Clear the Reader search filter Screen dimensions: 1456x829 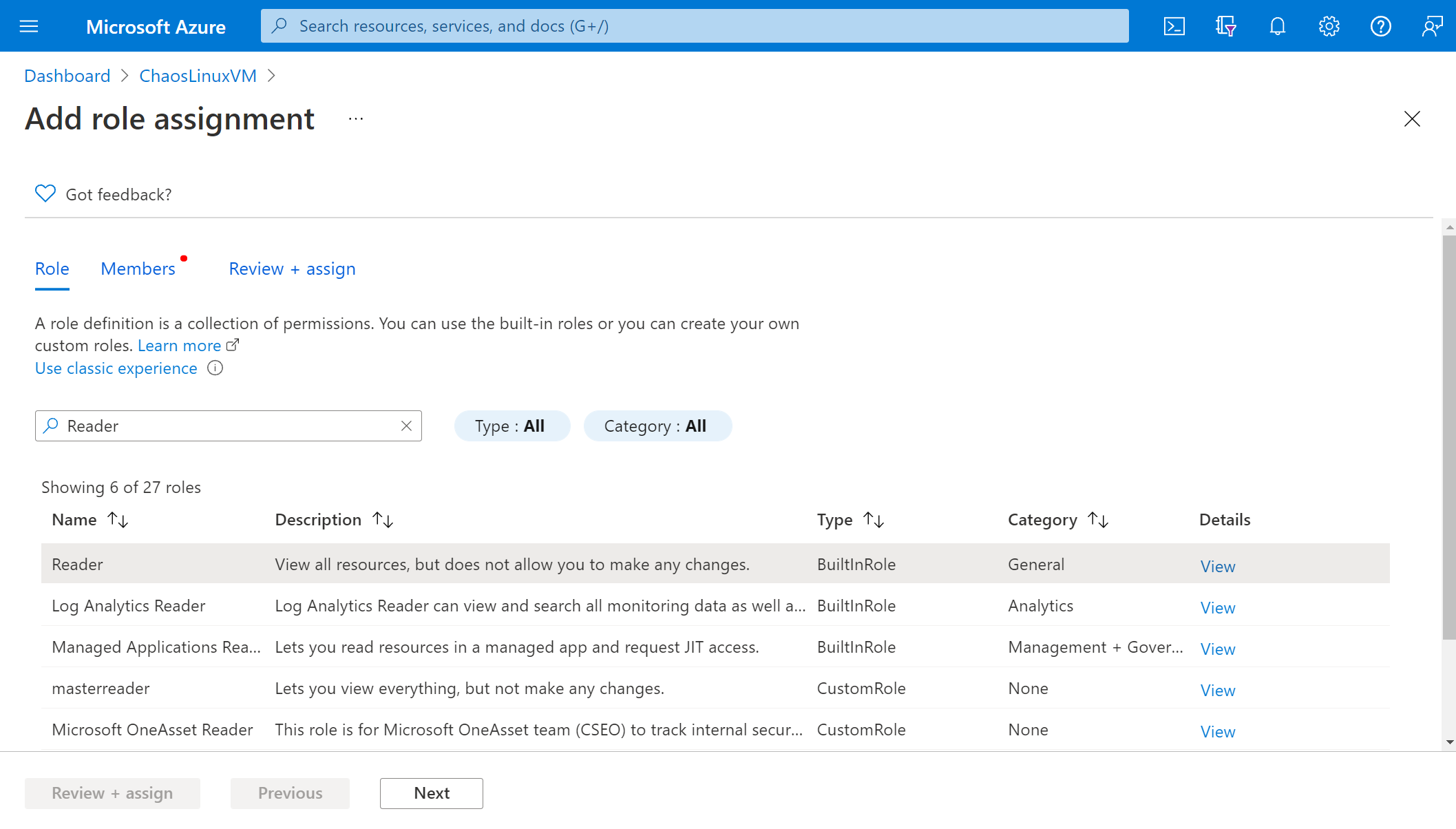click(407, 426)
